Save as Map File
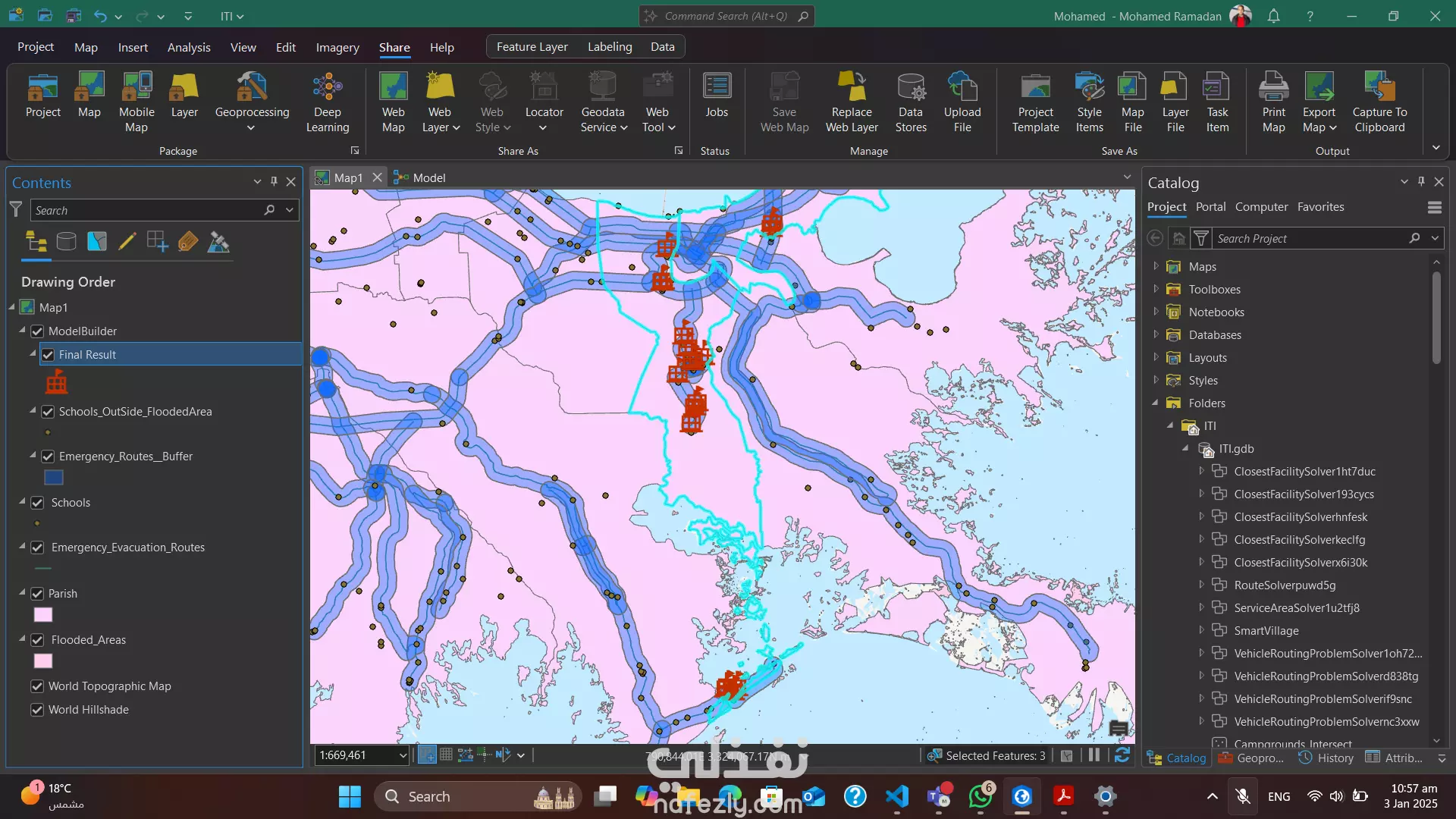1456x819 pixels. (1133, 102)
